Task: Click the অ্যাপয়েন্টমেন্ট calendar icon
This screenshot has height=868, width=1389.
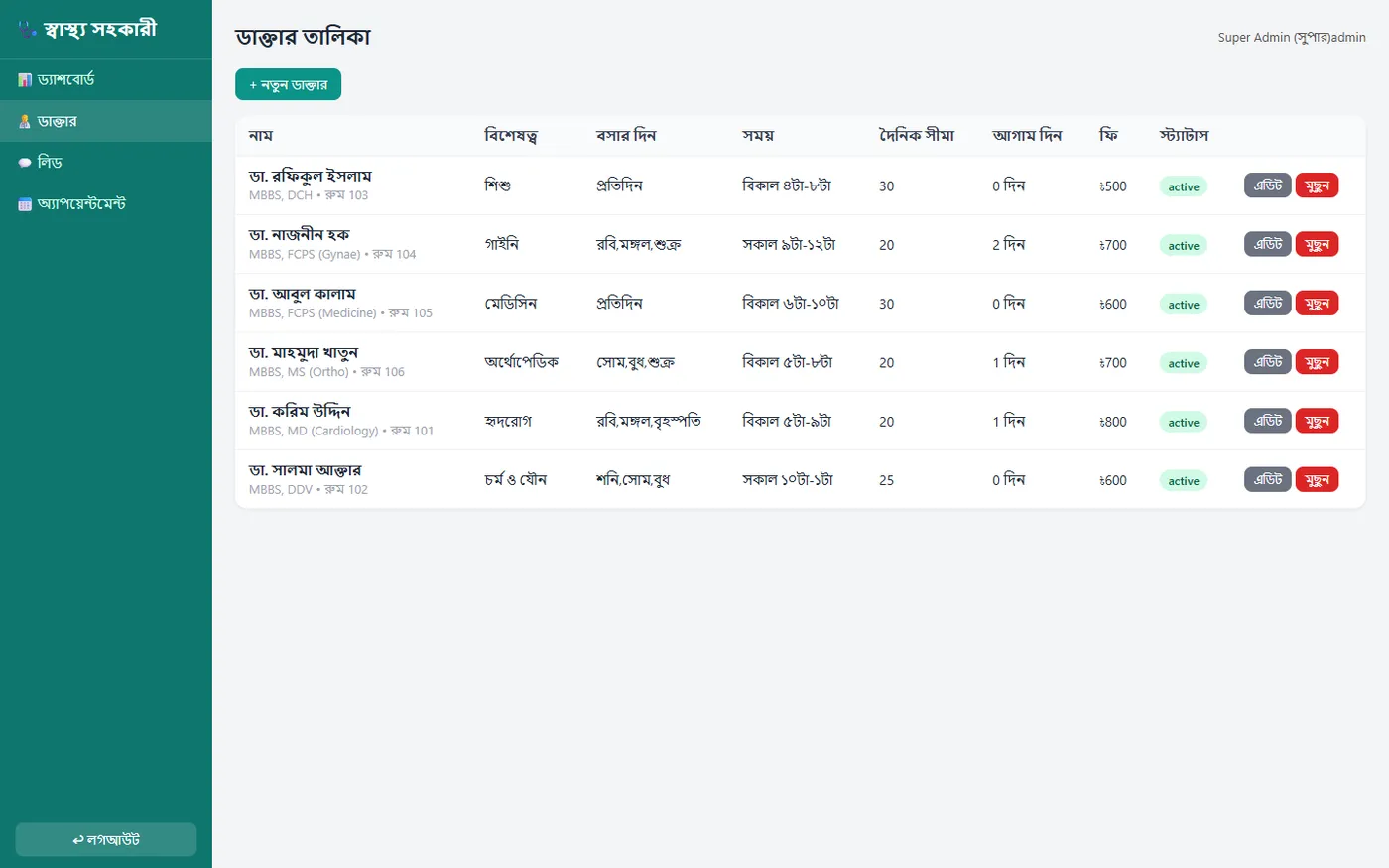Action: [x=25, y=204]
